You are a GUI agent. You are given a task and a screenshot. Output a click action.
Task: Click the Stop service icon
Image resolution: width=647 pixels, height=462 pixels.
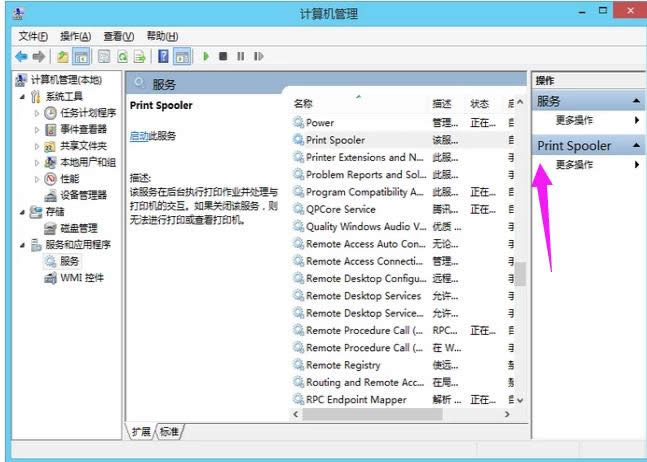tap(223, 56)
